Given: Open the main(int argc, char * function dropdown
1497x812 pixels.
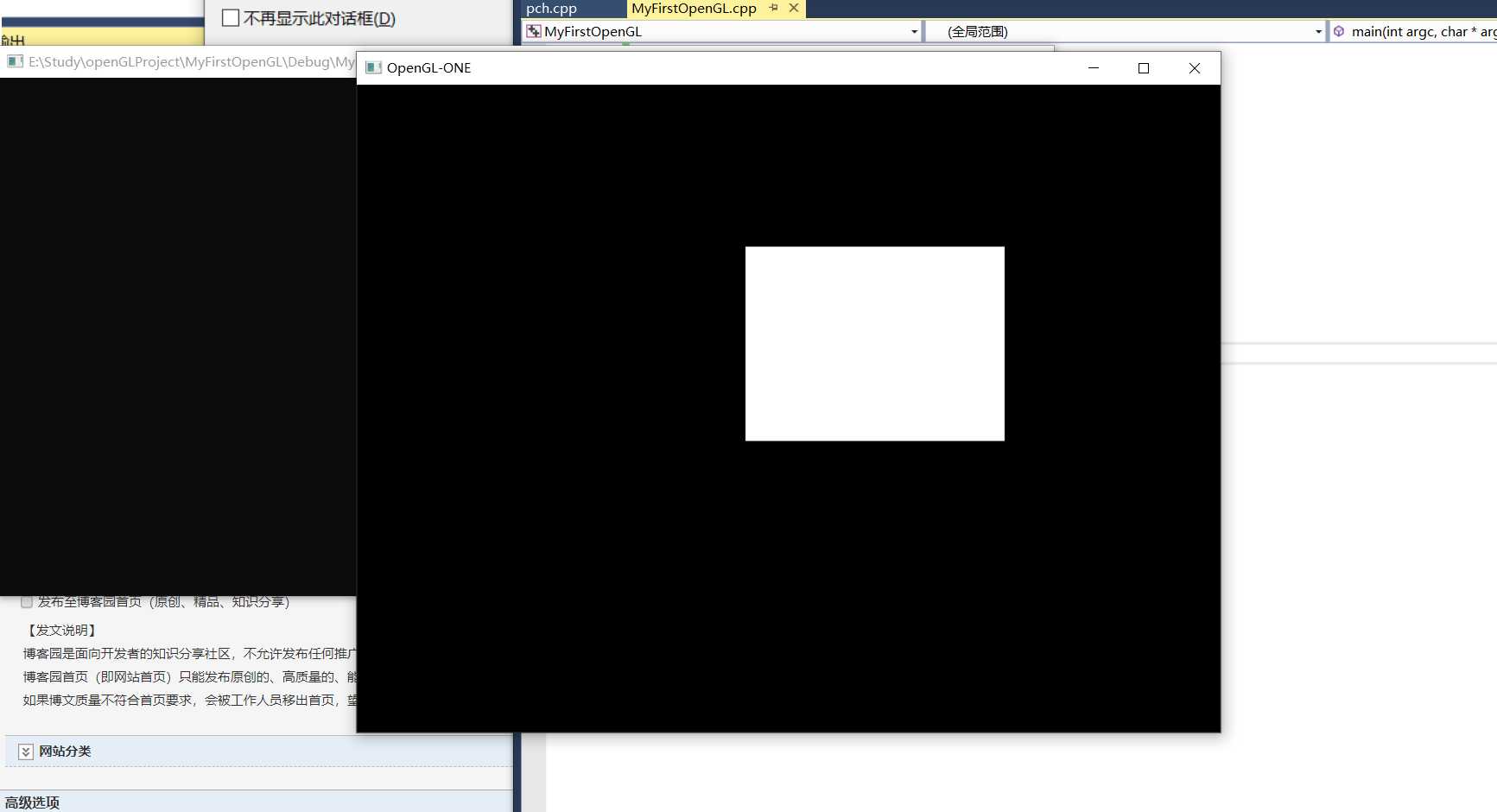Looking at the screenshot, I should pyautogui.click(x=1413, y=32).
